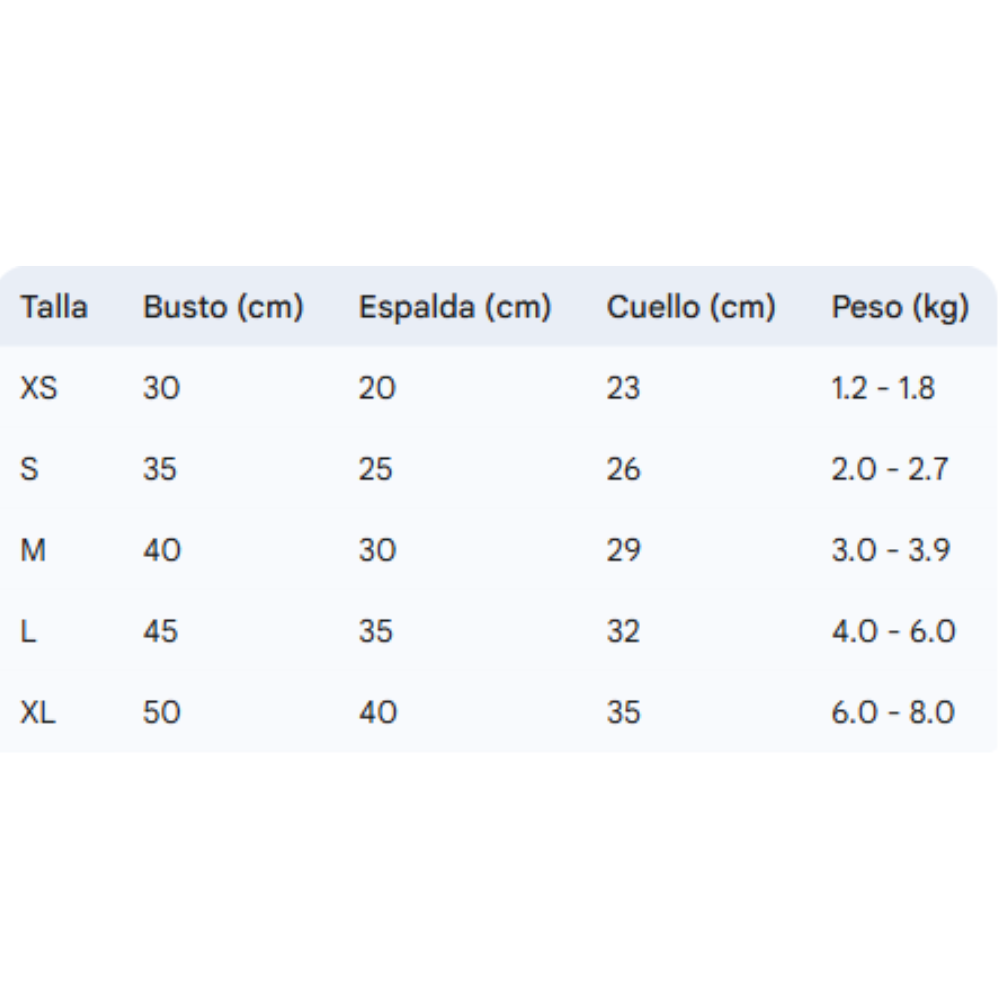Click the M neck value 29
The height and width of the screenshot is (1000, 1000).
tap(623, 550)
